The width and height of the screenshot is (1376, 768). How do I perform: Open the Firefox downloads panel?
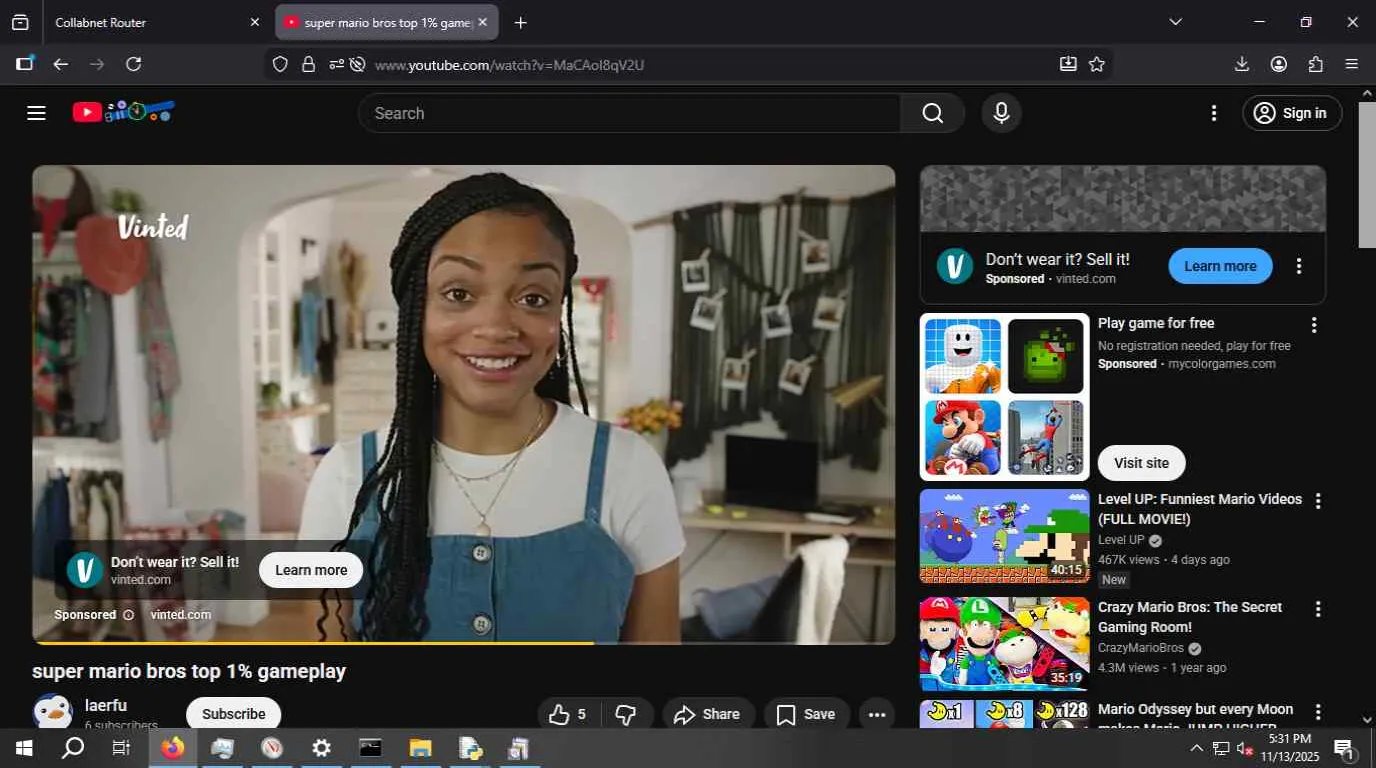click(x=1242, y=64)
